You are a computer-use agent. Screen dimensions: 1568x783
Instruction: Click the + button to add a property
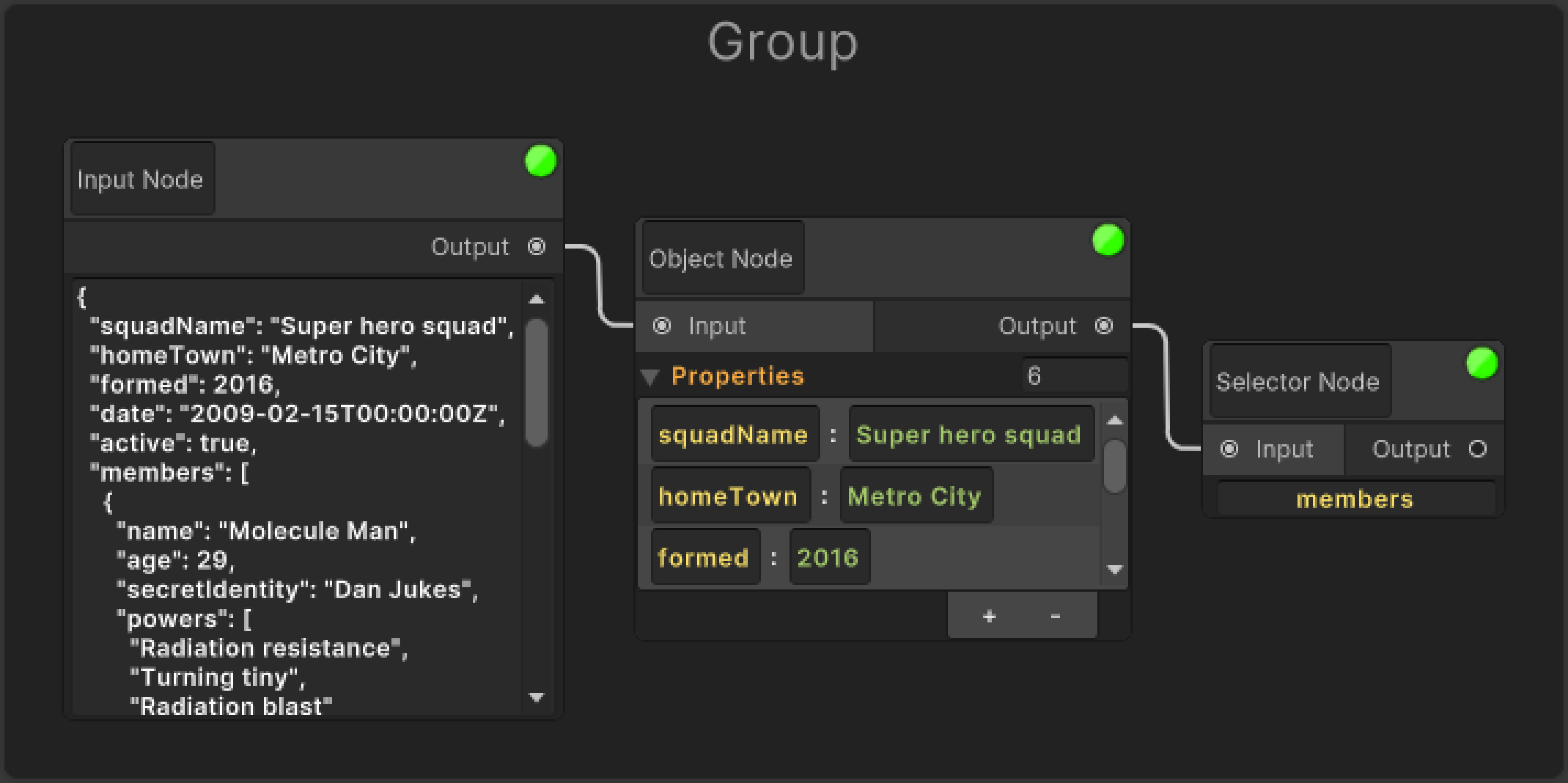coord(990,616)
